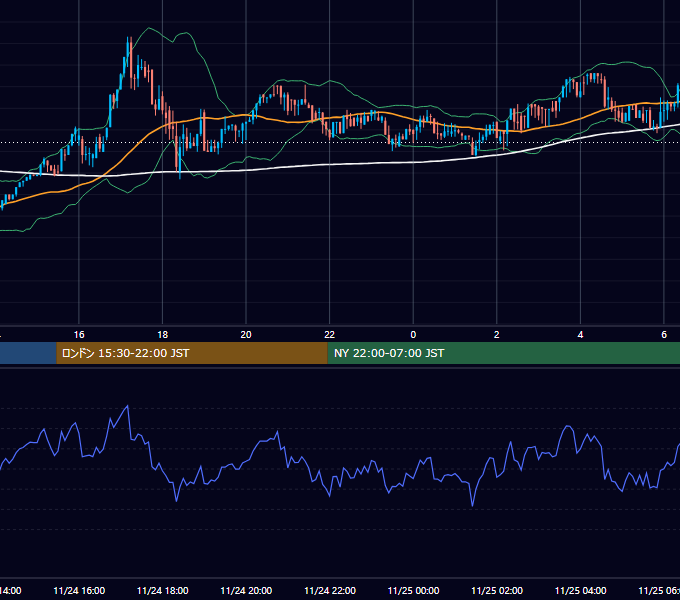Click the 6 hour label on the chart axis

tap(664, 335)
